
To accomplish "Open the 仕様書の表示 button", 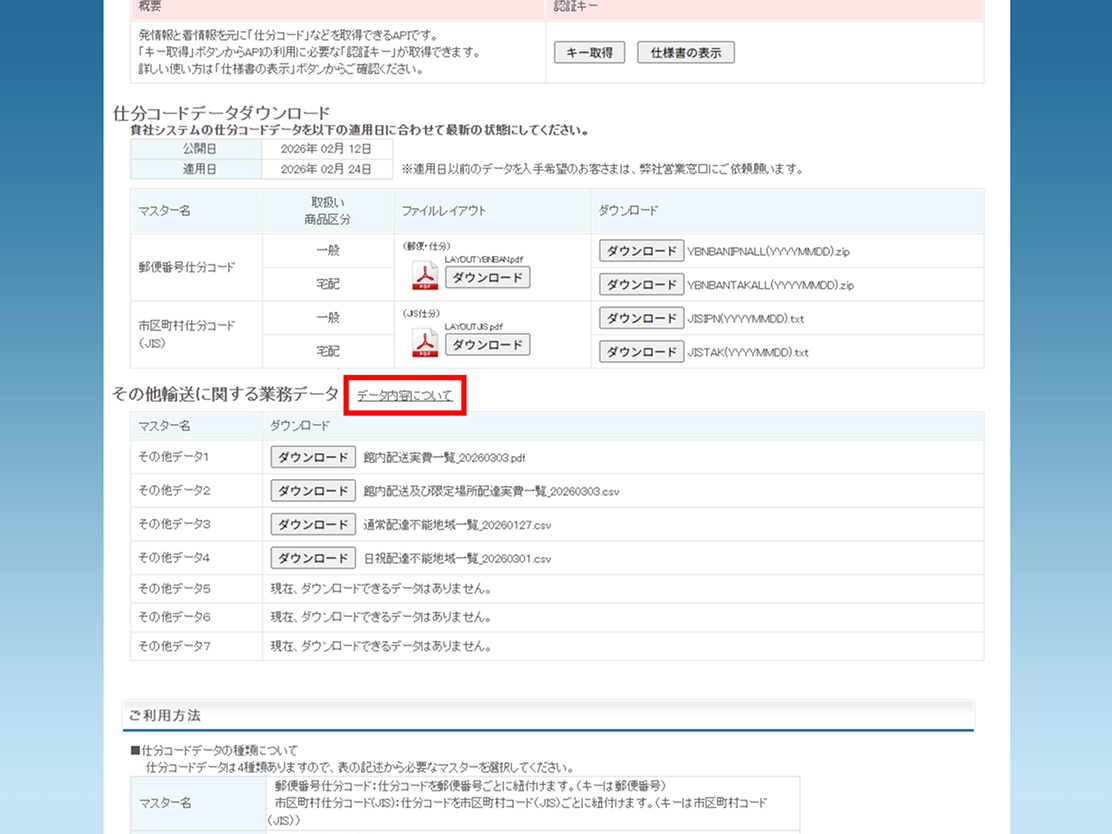I will (x=686, y=52).
